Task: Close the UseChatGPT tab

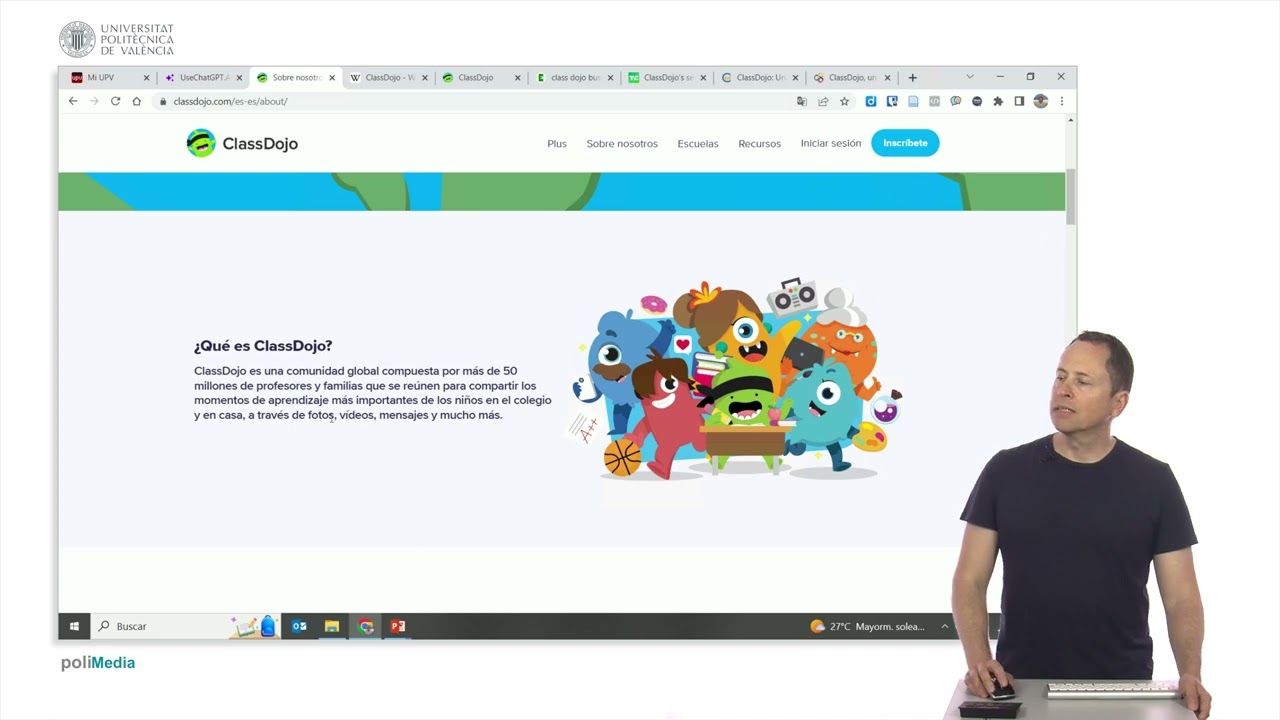Action: [239, 78]
